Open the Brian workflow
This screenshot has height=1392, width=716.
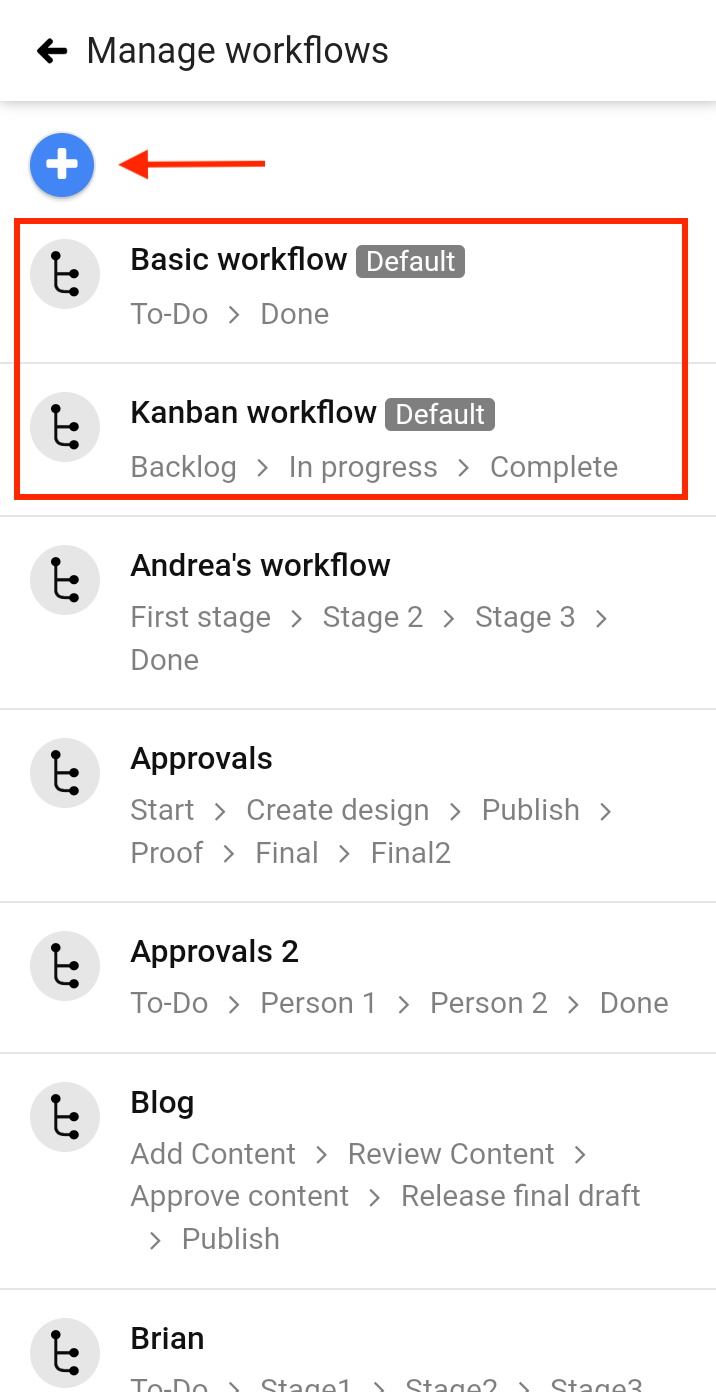tap(358, 1341)
